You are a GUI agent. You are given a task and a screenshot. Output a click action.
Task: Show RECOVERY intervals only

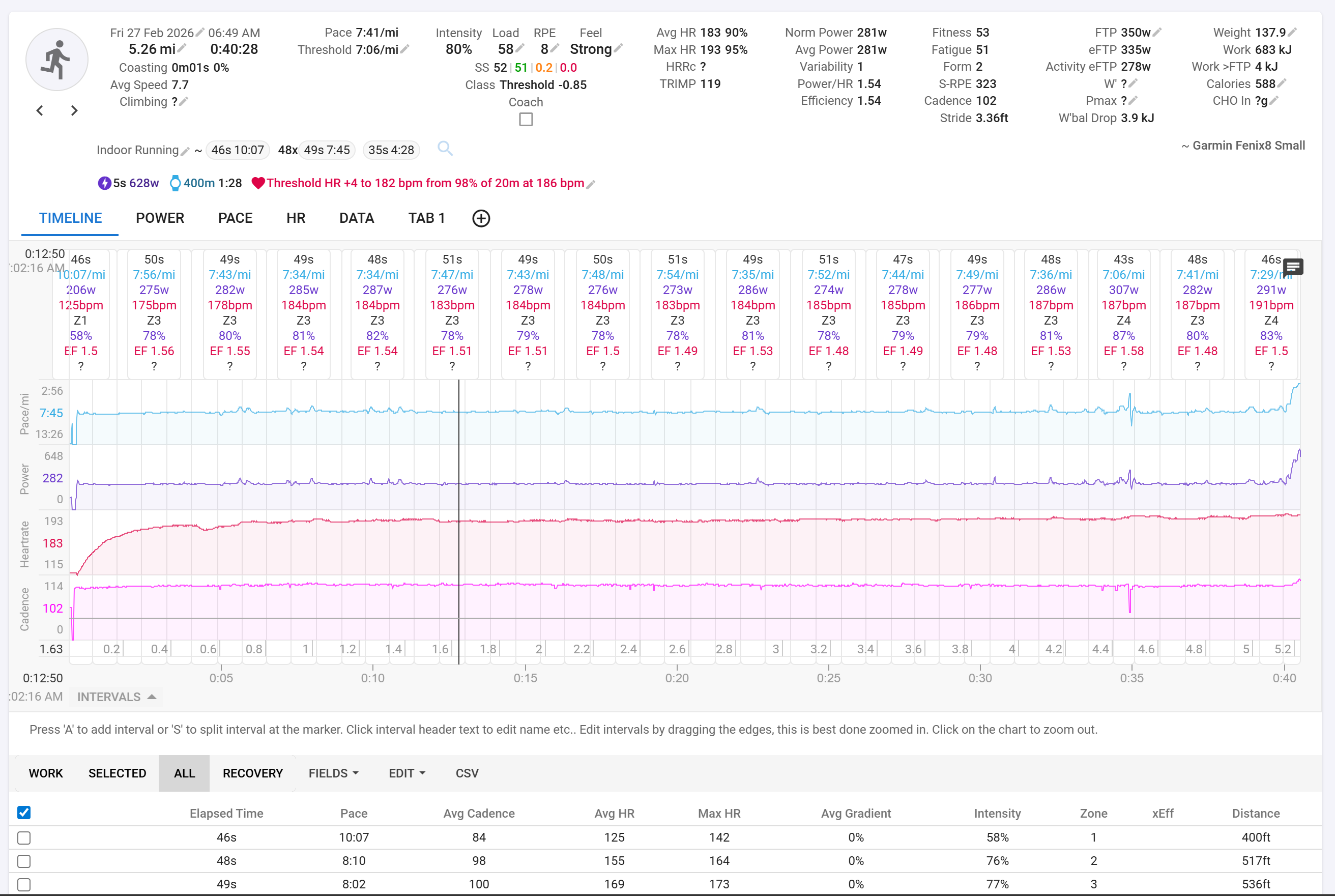click(252, 773)
